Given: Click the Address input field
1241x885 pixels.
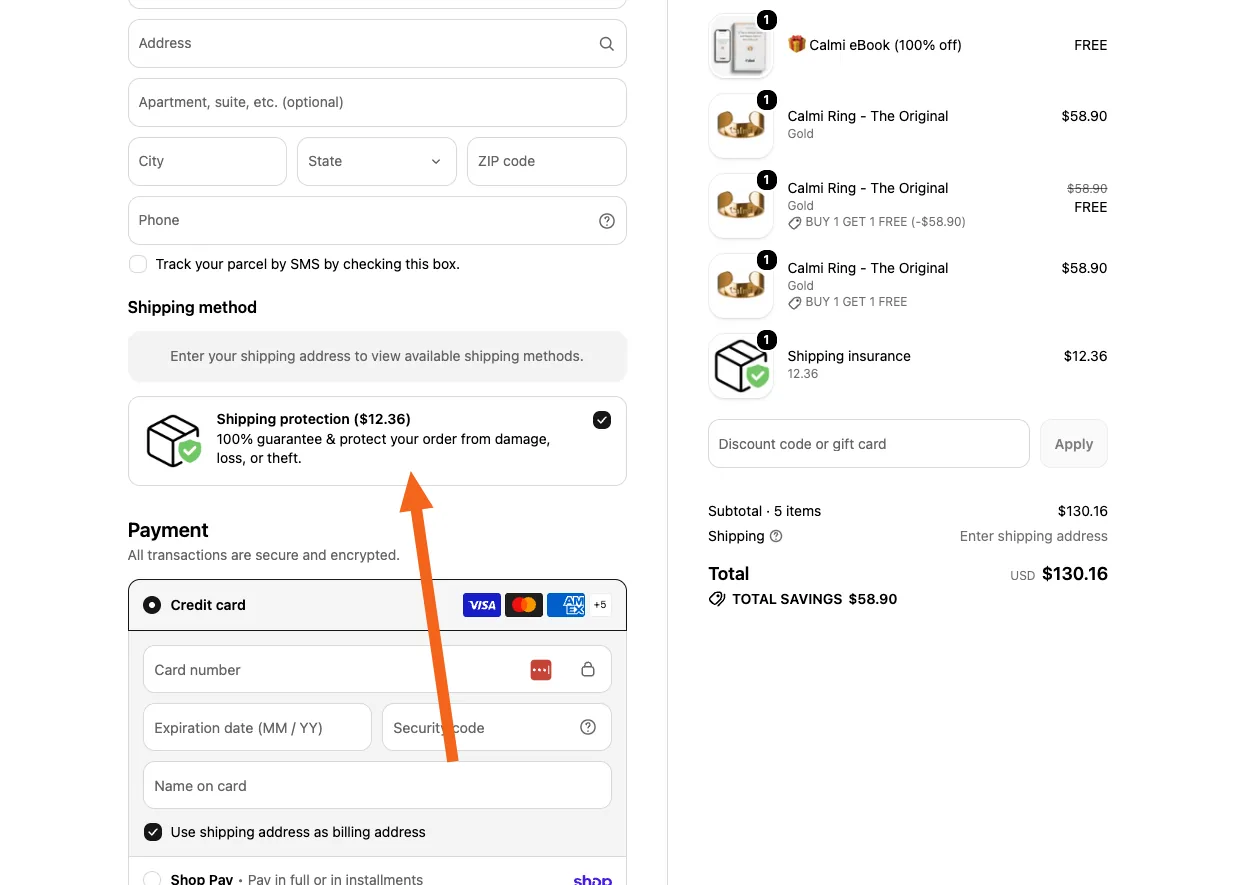Looking at the screenshot, I should pos(377,44).
